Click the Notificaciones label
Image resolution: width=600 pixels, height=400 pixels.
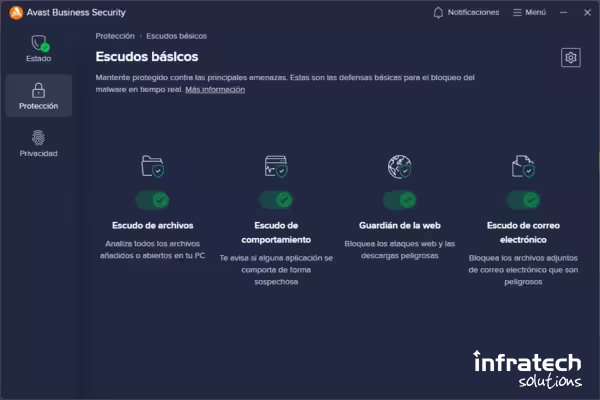(473, 13)
